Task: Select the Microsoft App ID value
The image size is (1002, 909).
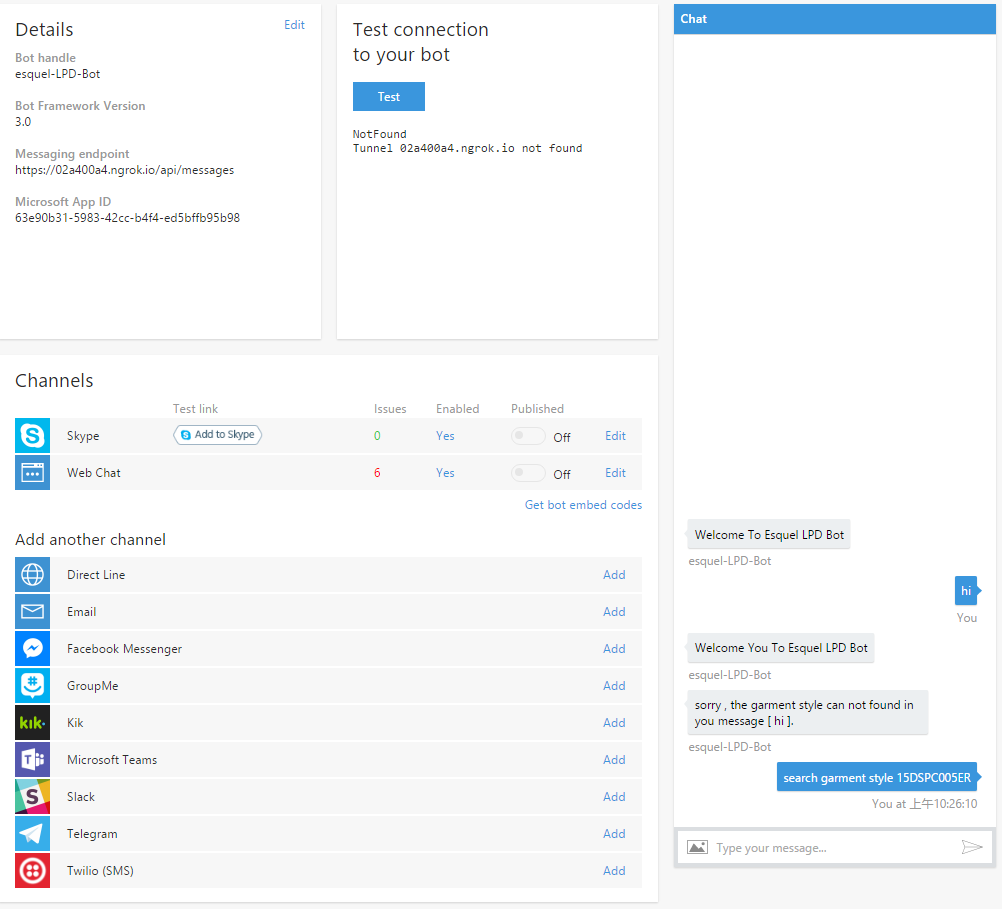Action: click(x=128, y=217)
